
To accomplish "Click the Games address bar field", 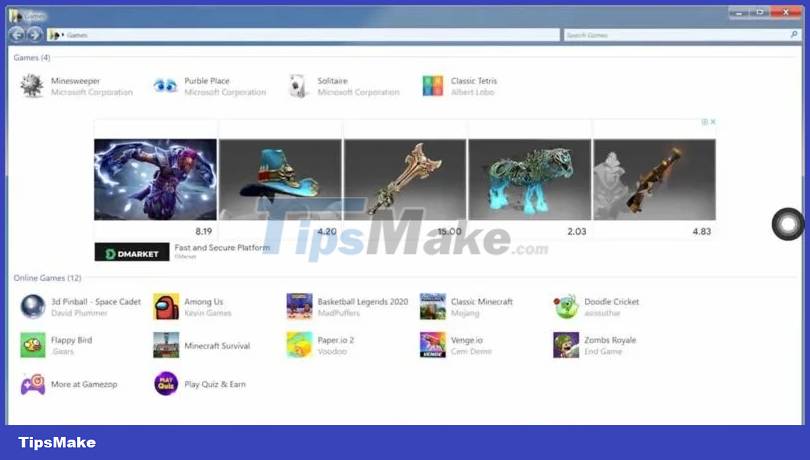I will 303,35.
